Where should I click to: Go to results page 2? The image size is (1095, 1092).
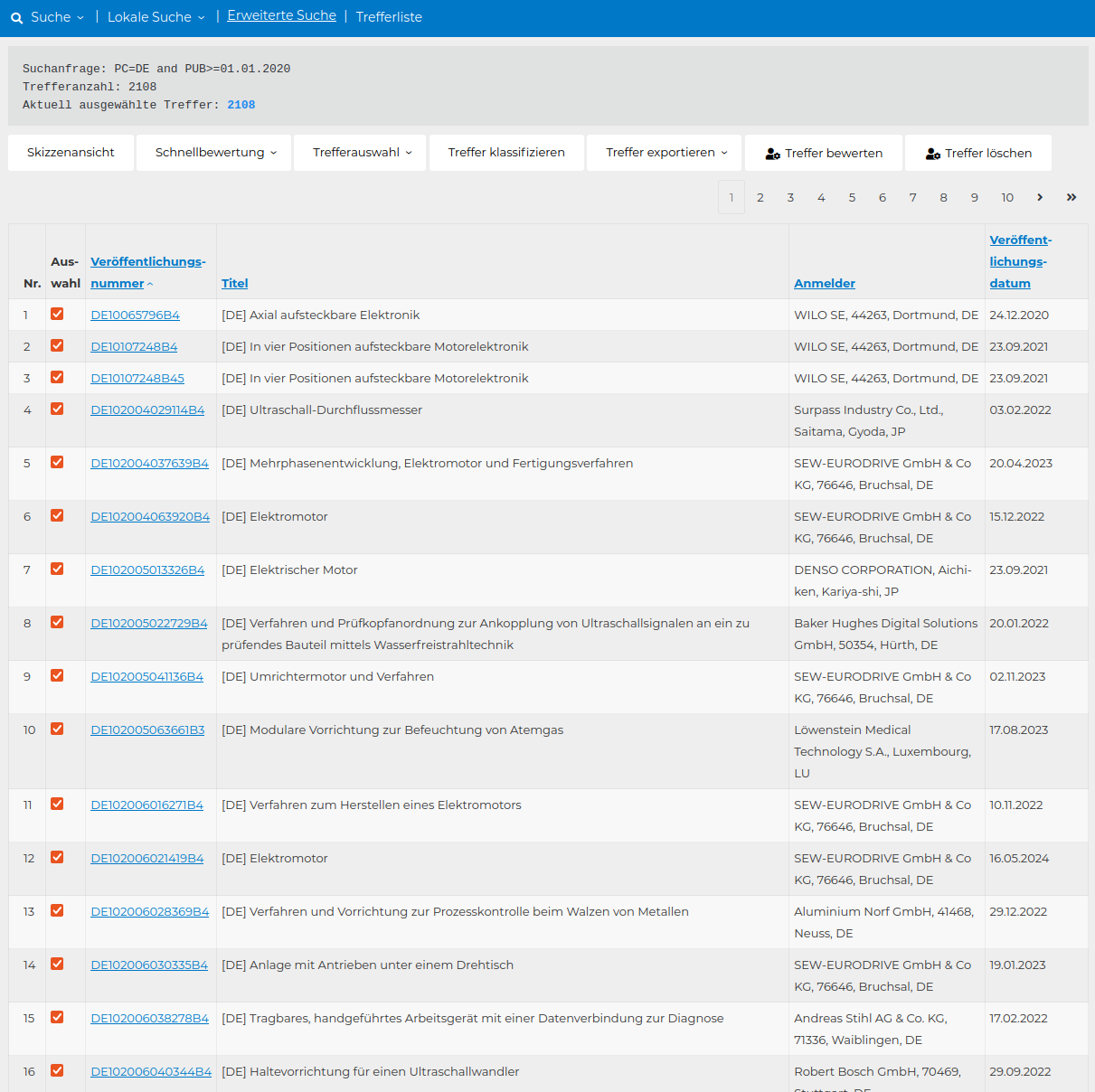click(760, 197)
